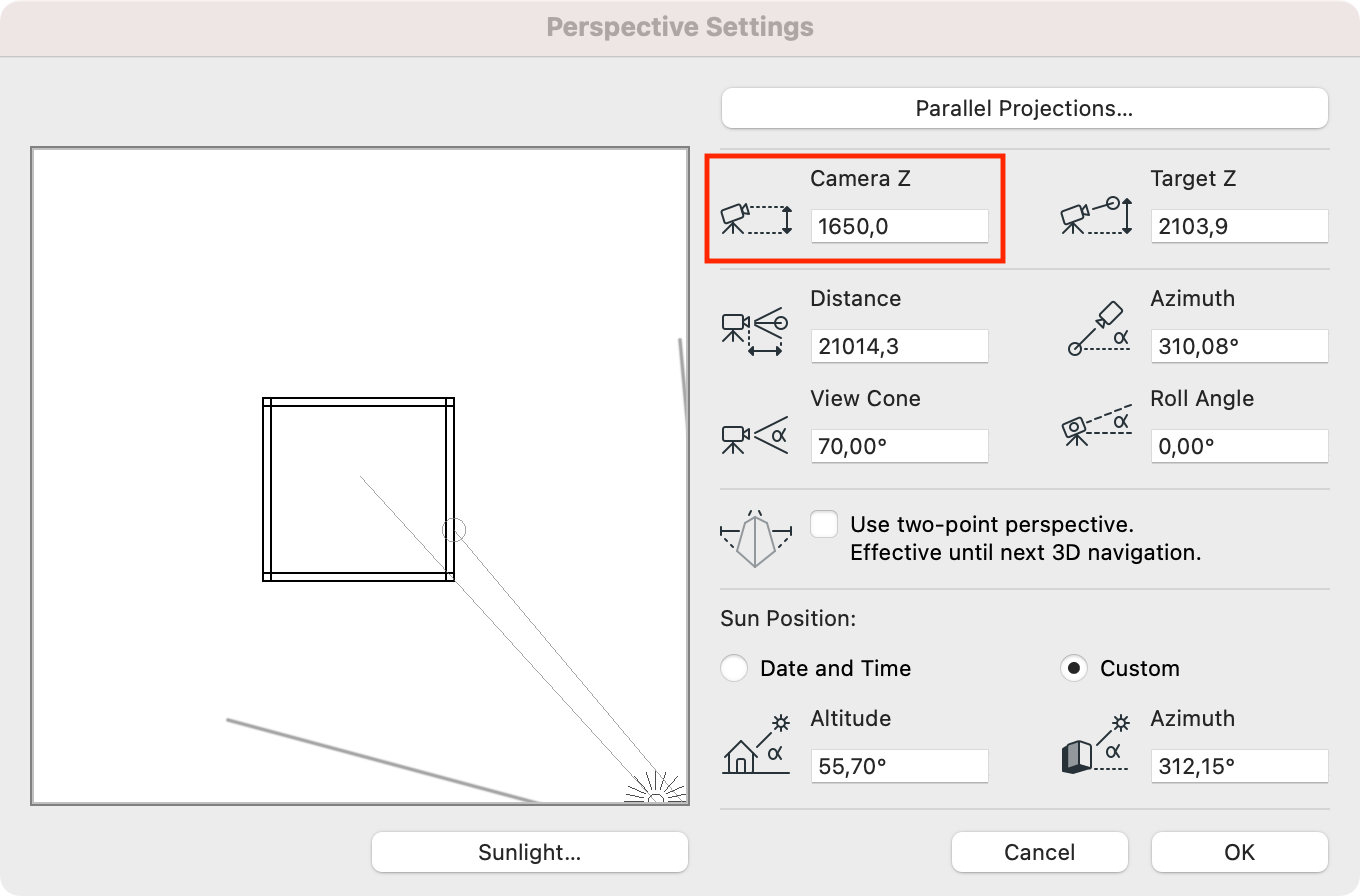Click the Camera Z value field

(x=900, y=226)
